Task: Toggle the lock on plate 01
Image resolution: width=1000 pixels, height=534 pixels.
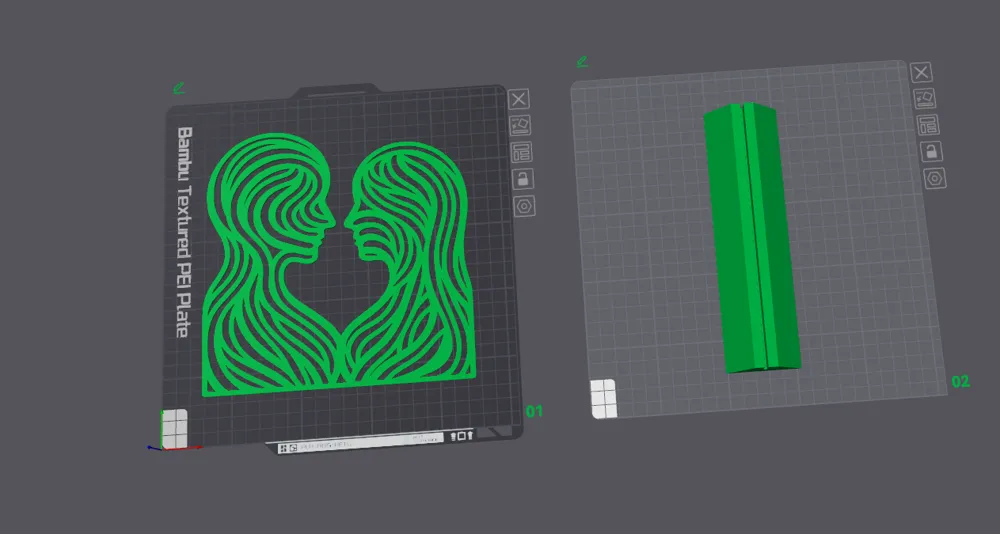Action: (523, 179)
